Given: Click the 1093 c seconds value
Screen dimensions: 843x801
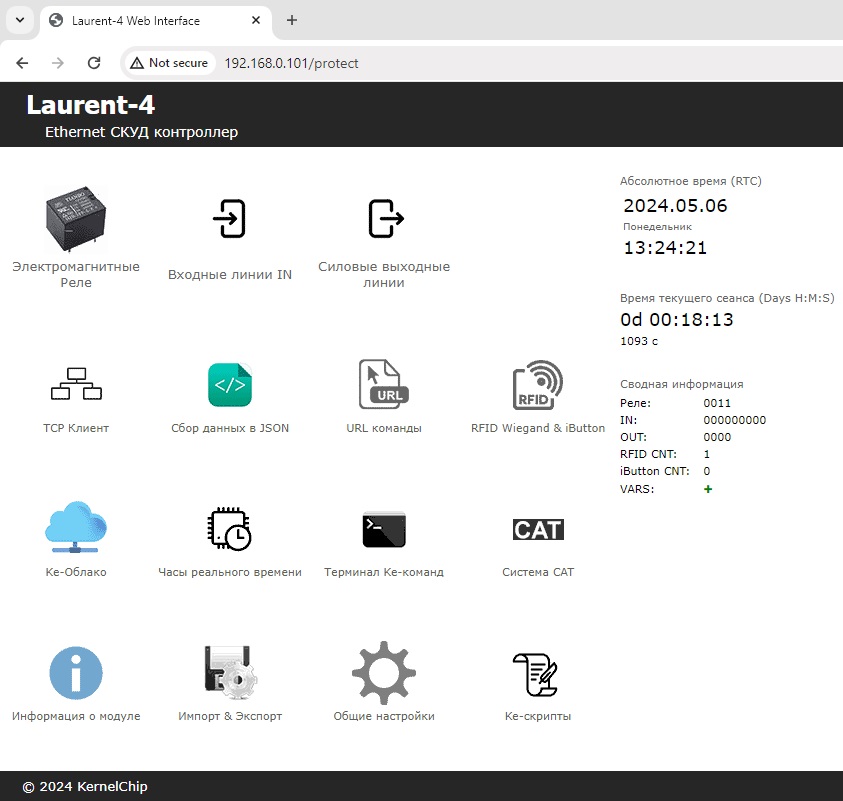Looking at the screenshot, I should click(639, 341).
